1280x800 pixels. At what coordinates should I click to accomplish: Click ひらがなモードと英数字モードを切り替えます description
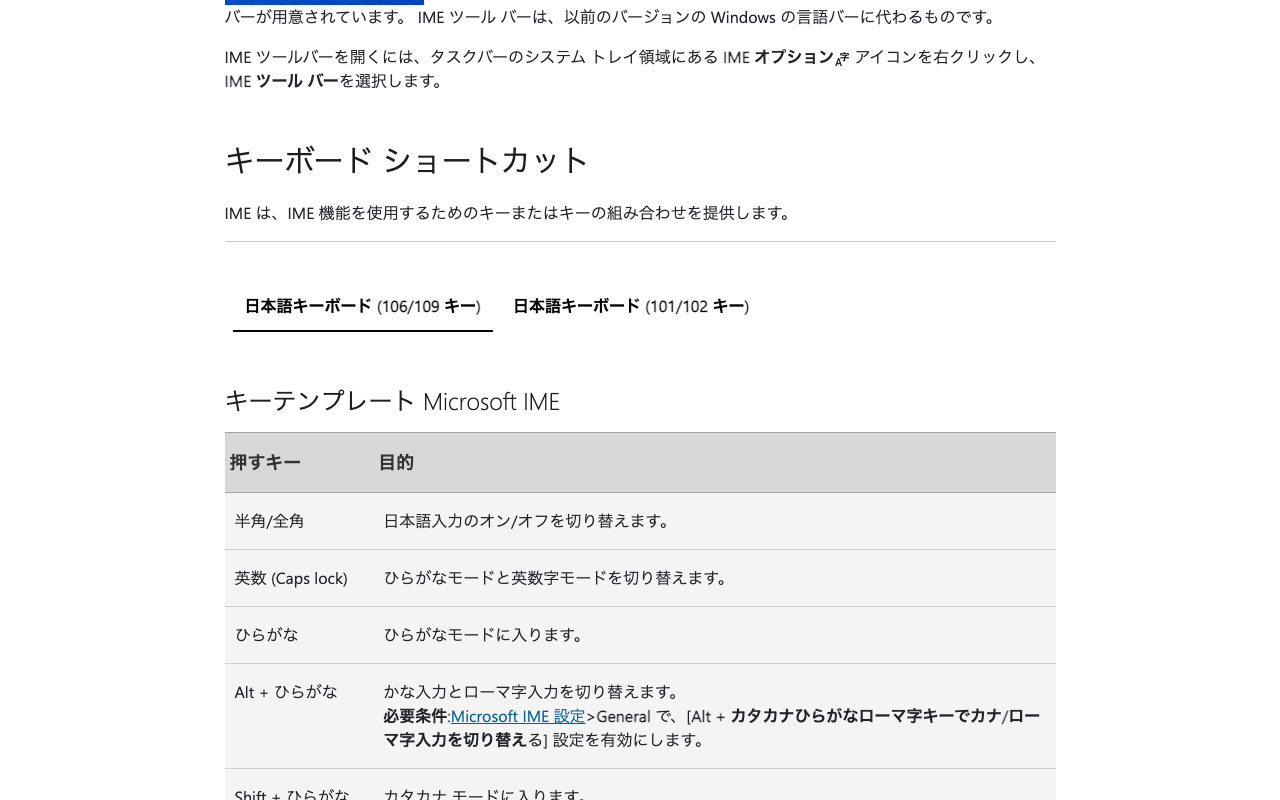(x=559, y=578)
